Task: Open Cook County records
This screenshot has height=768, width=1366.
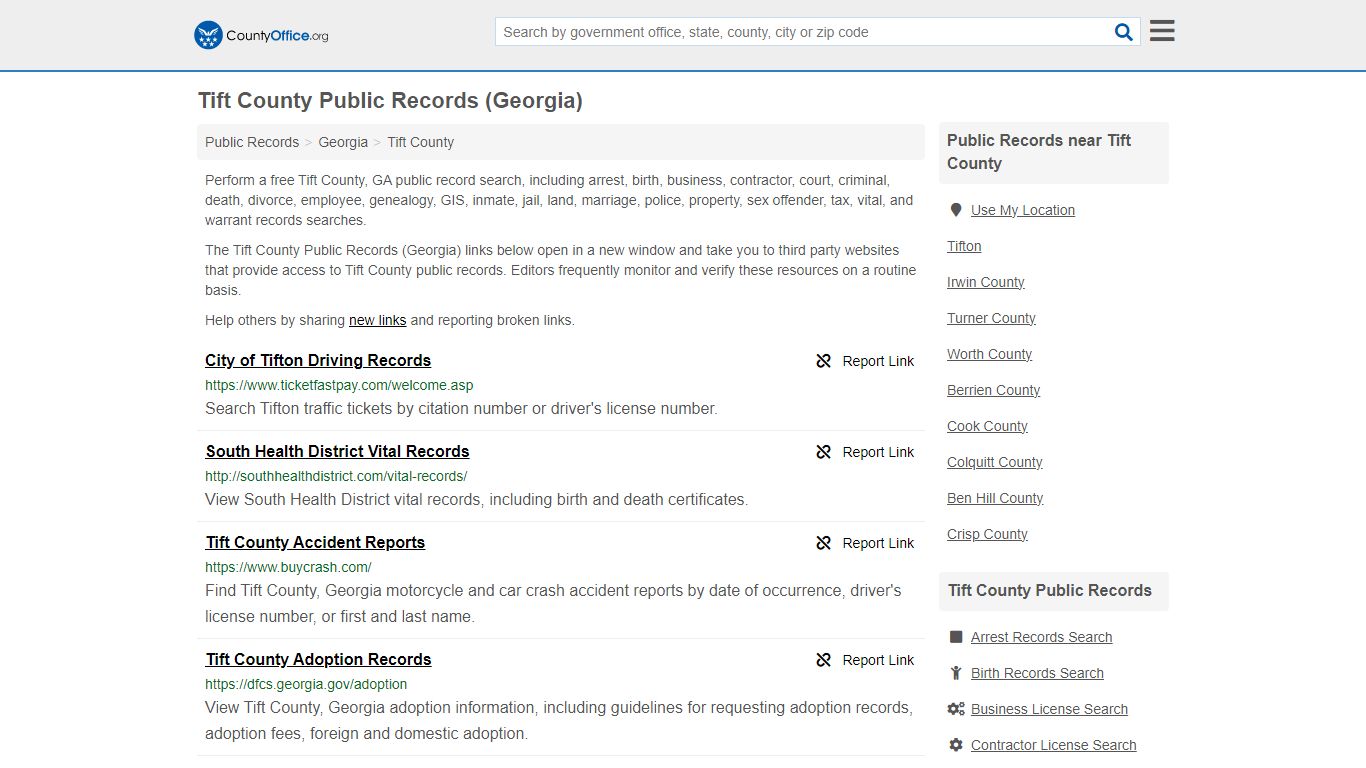Action: click(987, 426)
